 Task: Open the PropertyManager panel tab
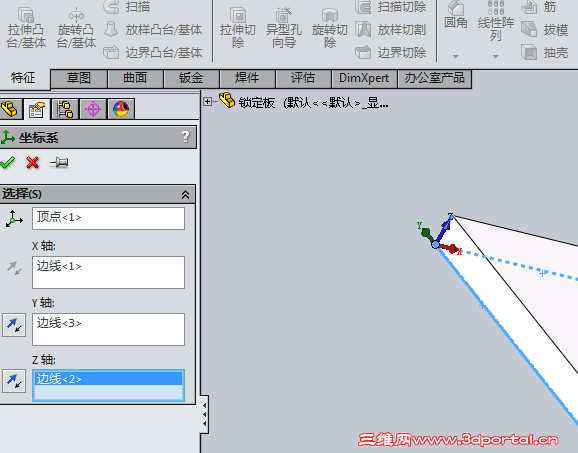click(x=36, y=109)
